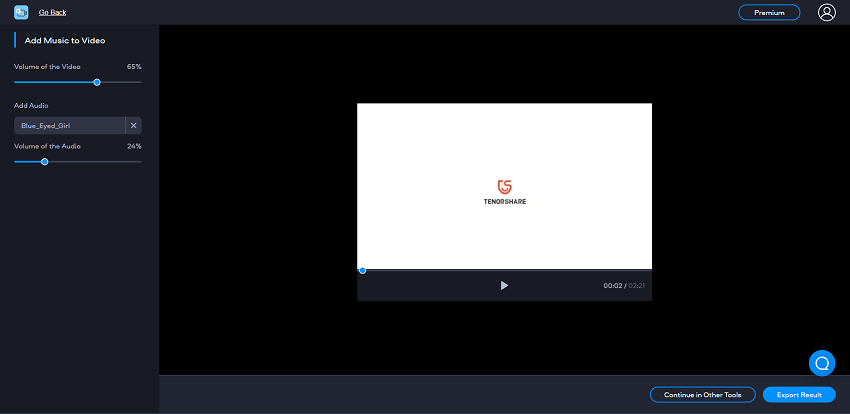
Task: Open the user profile account icon
Action: pyautogui.click(x=826, y=13)
